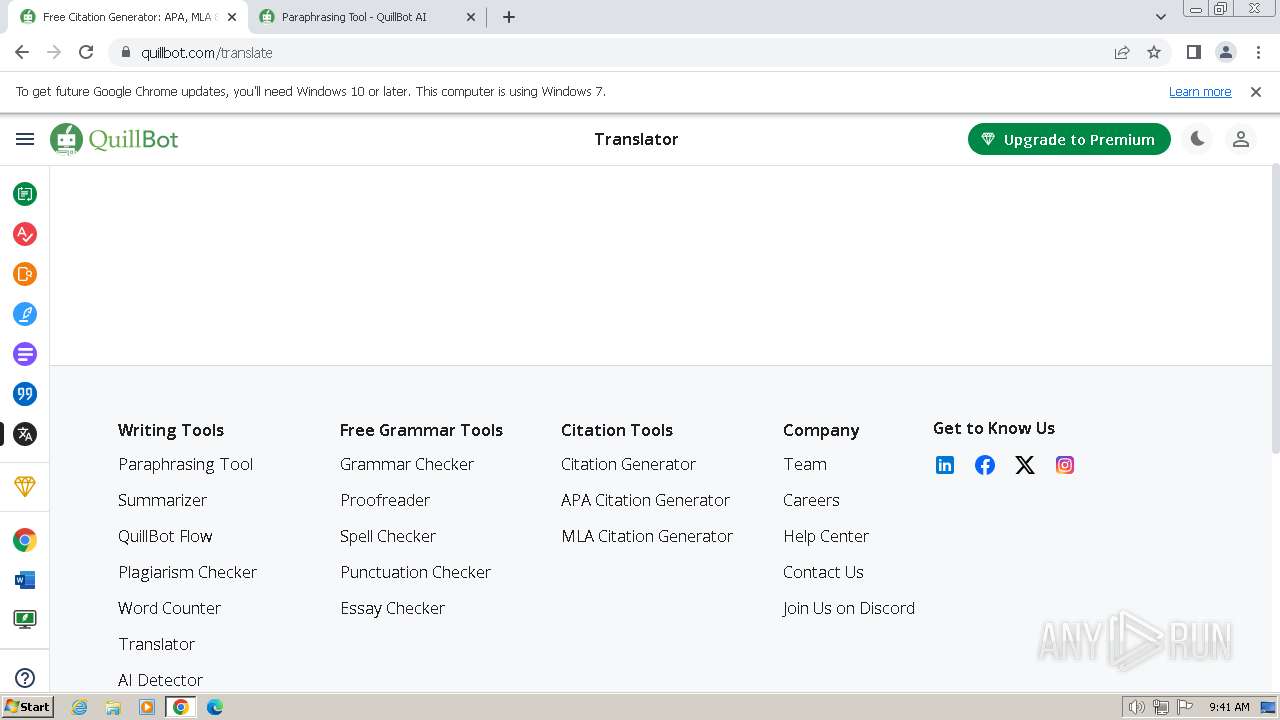
Task: Open the AI Detector link
Action: click(160, 680)
